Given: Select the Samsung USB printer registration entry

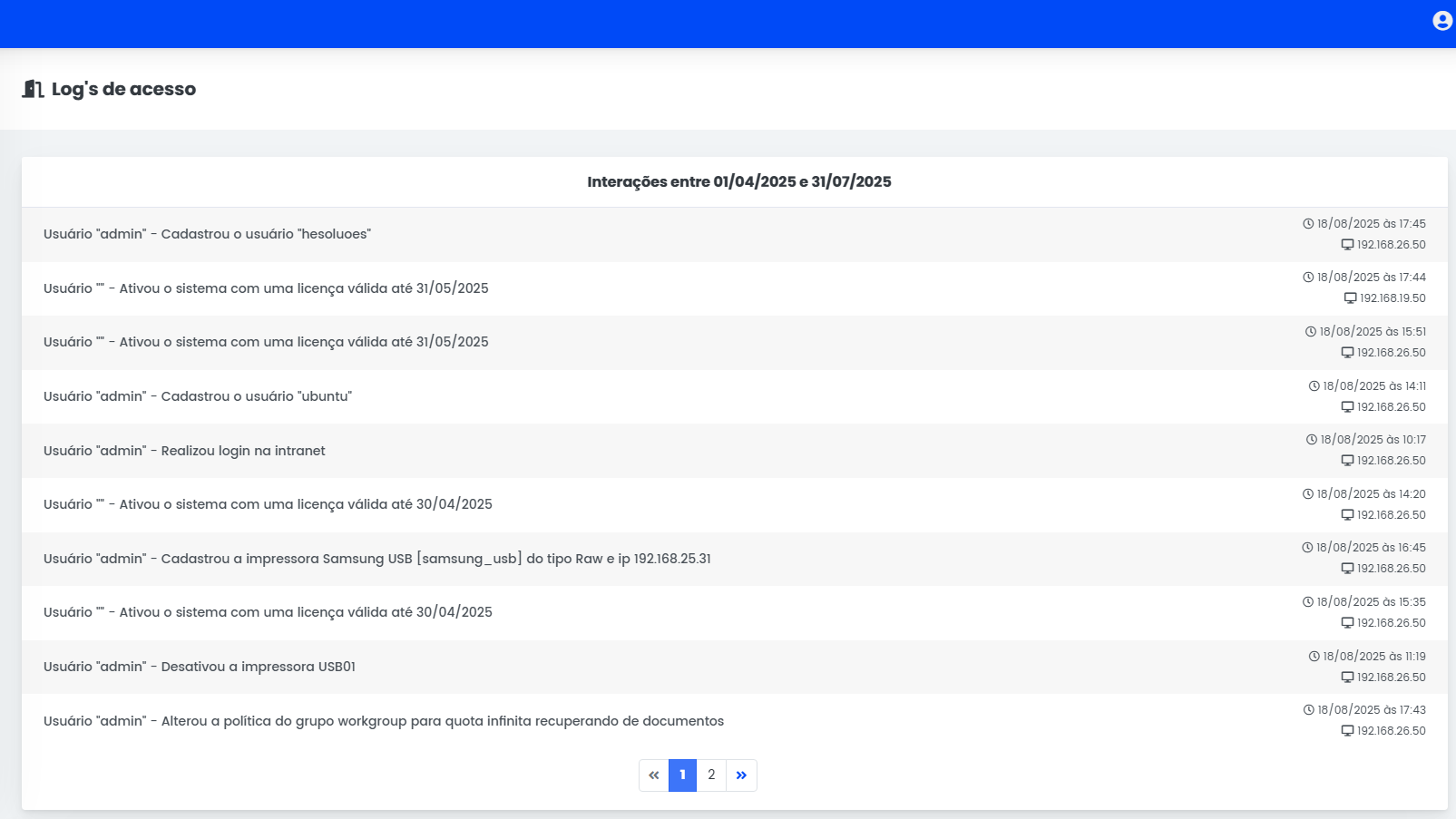Looking at the screenshot, I should tap(376, 559).
